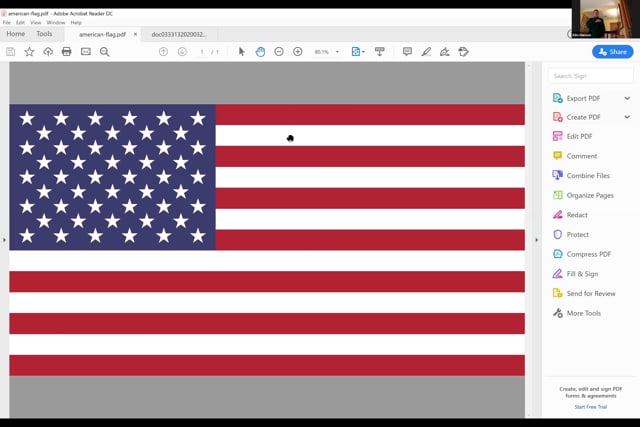
Task: Switch to the Tools tab
Action: point(44,34)
